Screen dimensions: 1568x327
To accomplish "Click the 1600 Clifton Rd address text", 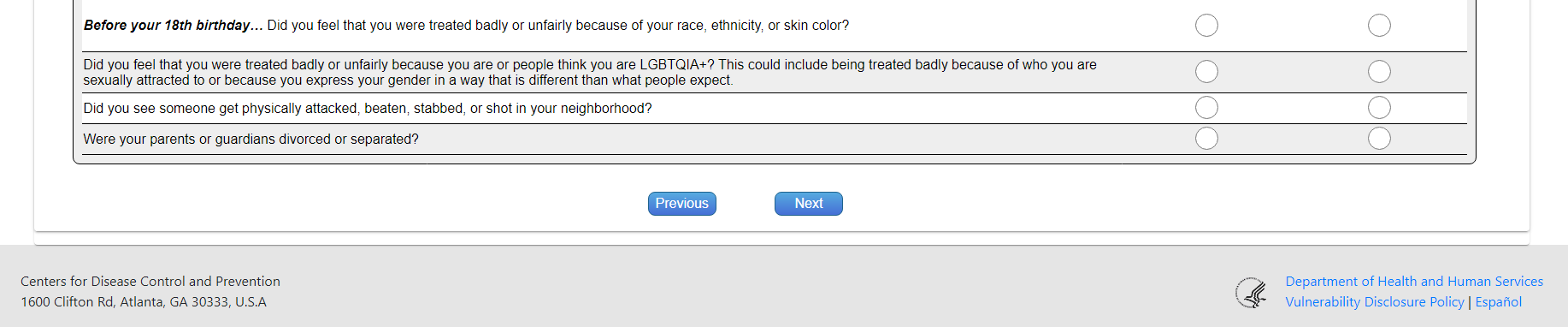I will (x=144, y=302).
